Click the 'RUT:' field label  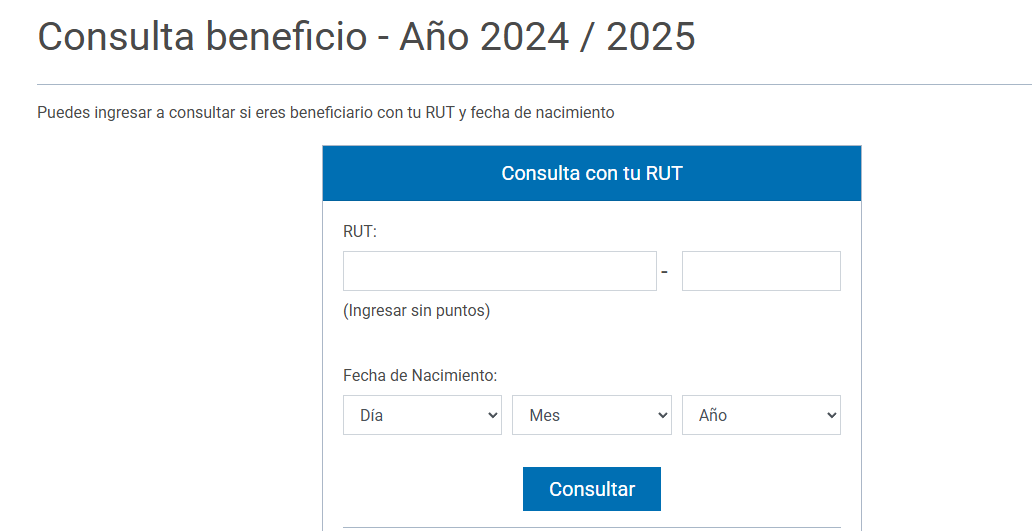pos(359,232)
